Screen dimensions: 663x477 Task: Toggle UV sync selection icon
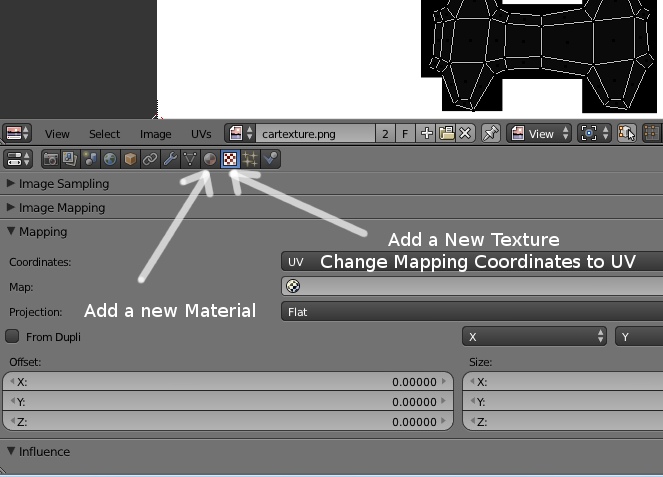click(628, 133)
